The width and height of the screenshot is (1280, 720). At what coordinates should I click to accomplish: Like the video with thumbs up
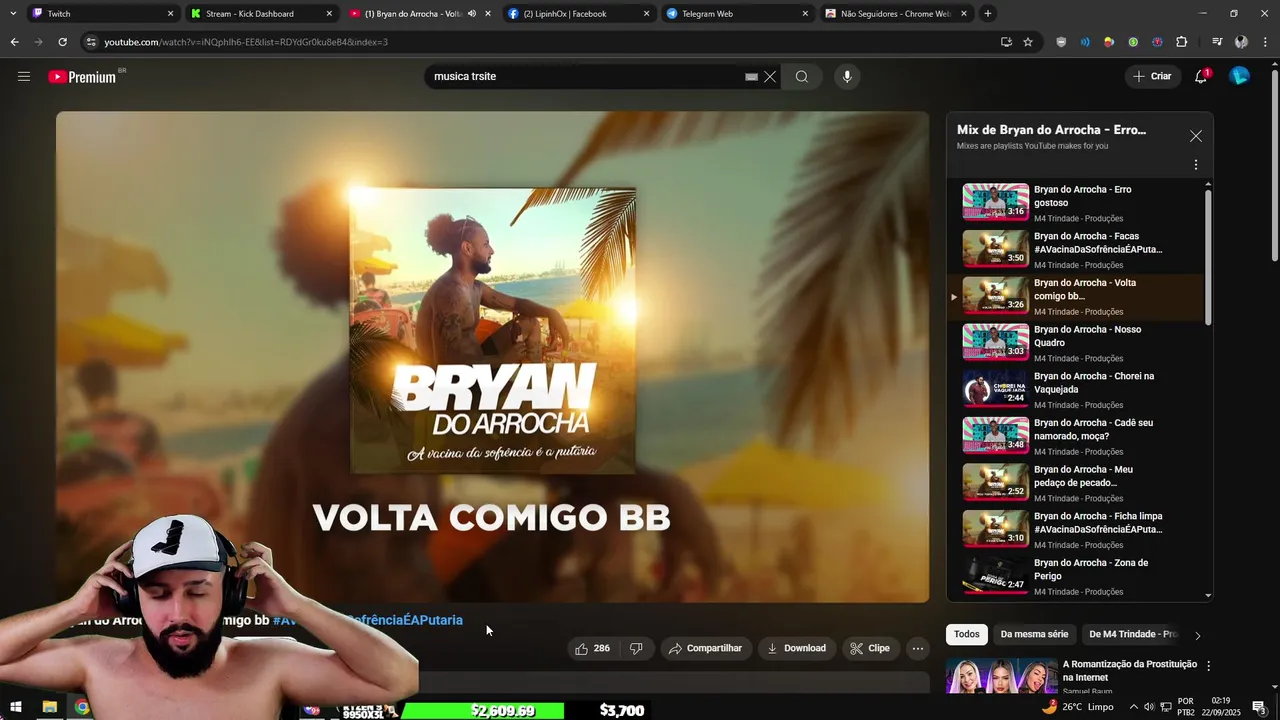tap(592, 648)
